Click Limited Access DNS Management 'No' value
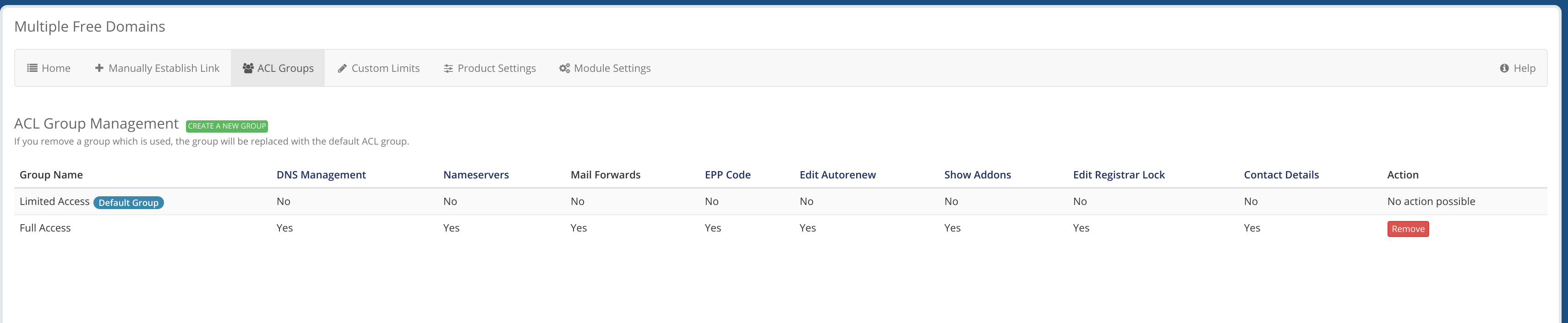Screen dimensions: 1568x323 point(284,201)
